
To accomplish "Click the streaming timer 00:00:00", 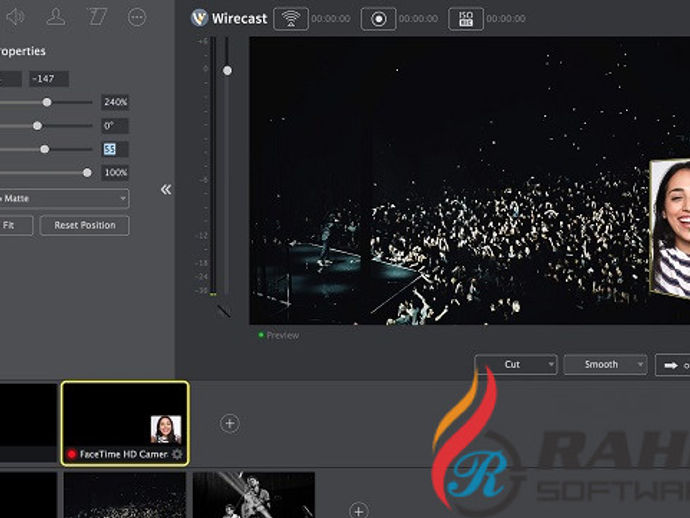I will point(331,18).
